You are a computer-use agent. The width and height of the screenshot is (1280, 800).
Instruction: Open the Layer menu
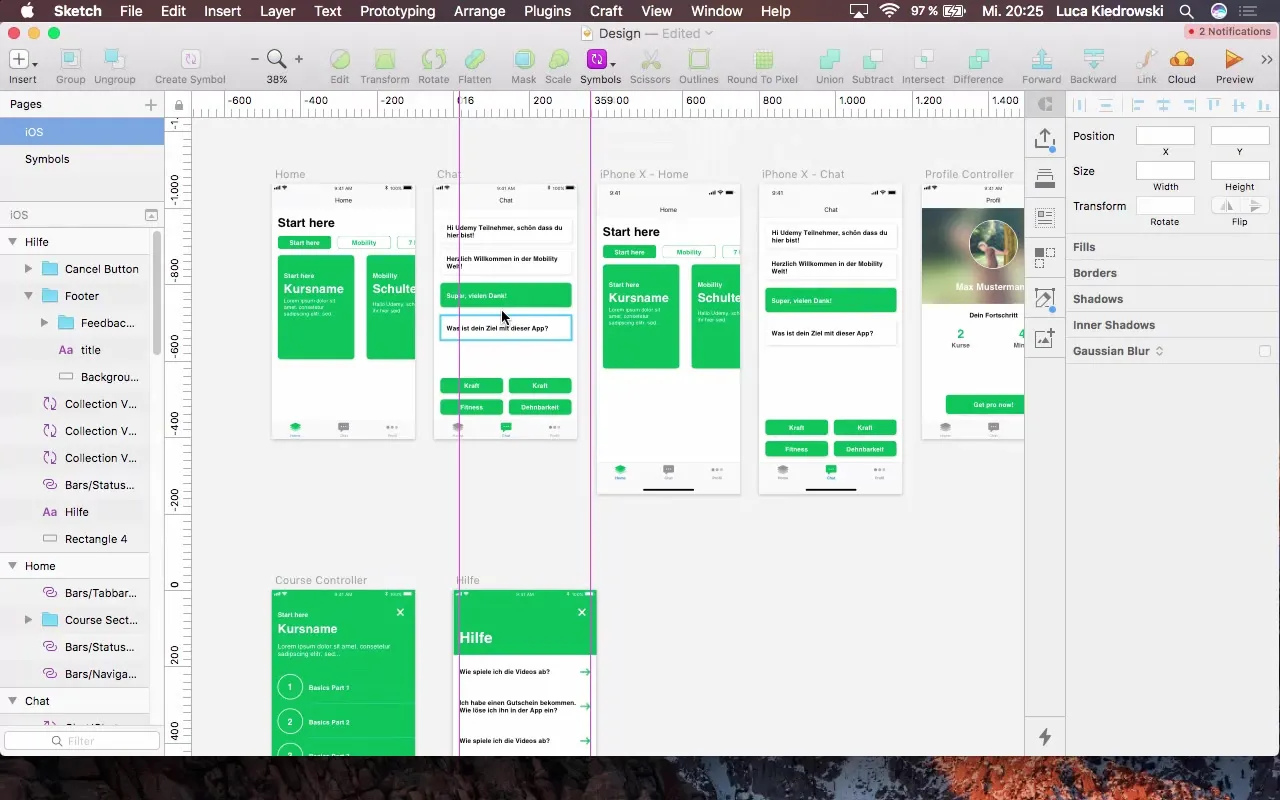(x=277, y=11)
